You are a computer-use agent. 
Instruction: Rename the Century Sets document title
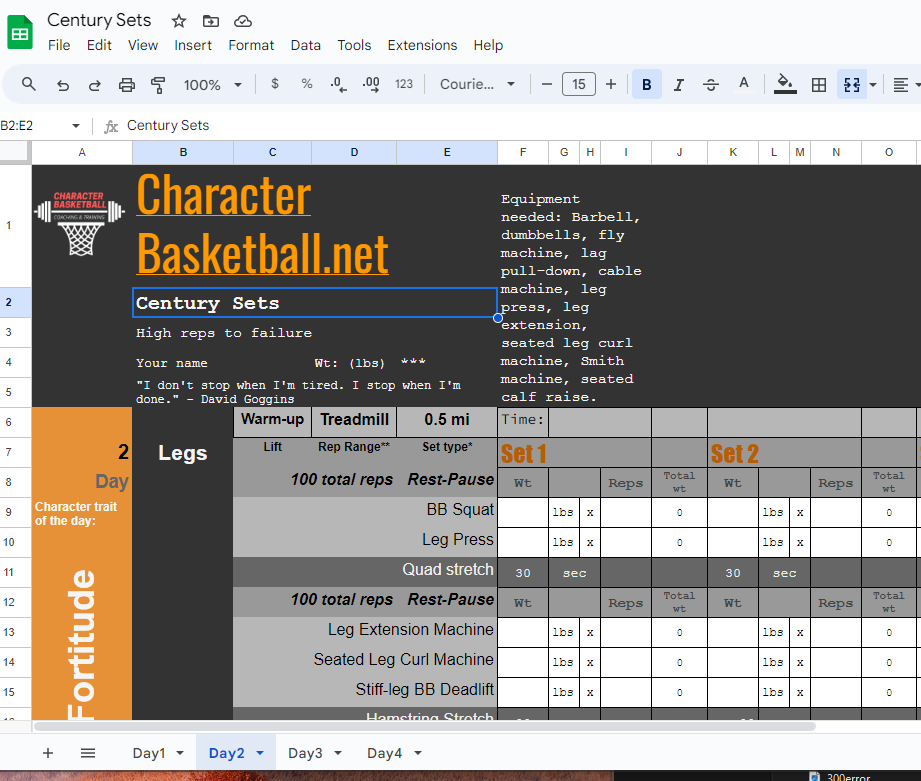pyautogui.click(x=99, y=20)
